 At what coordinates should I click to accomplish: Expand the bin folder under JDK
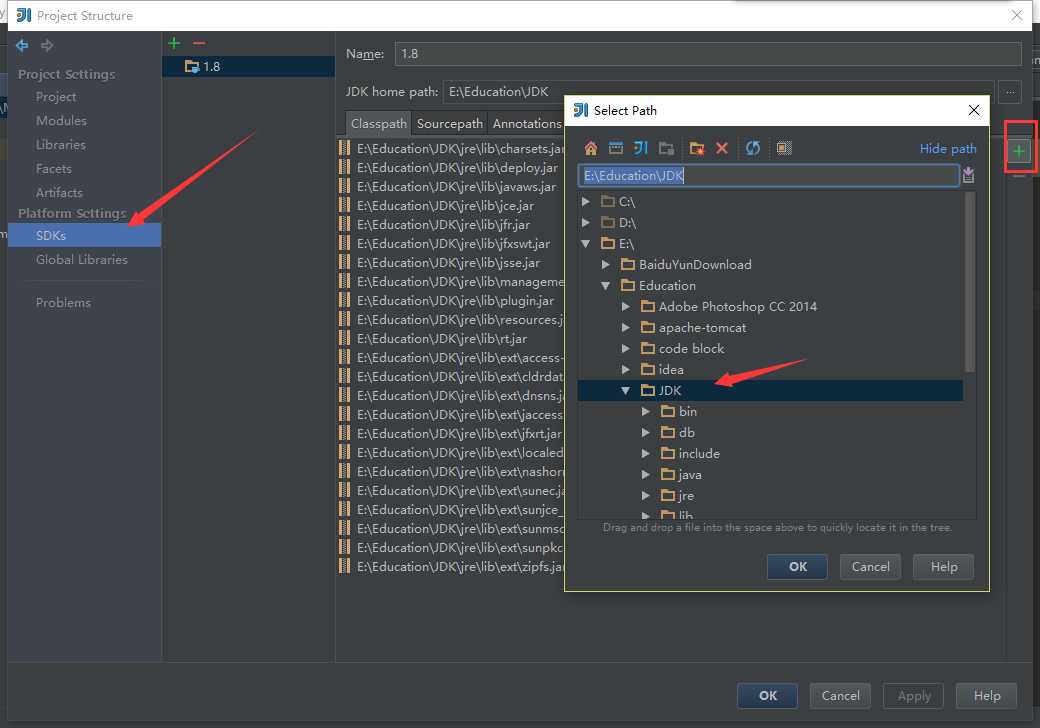[645, 412]
